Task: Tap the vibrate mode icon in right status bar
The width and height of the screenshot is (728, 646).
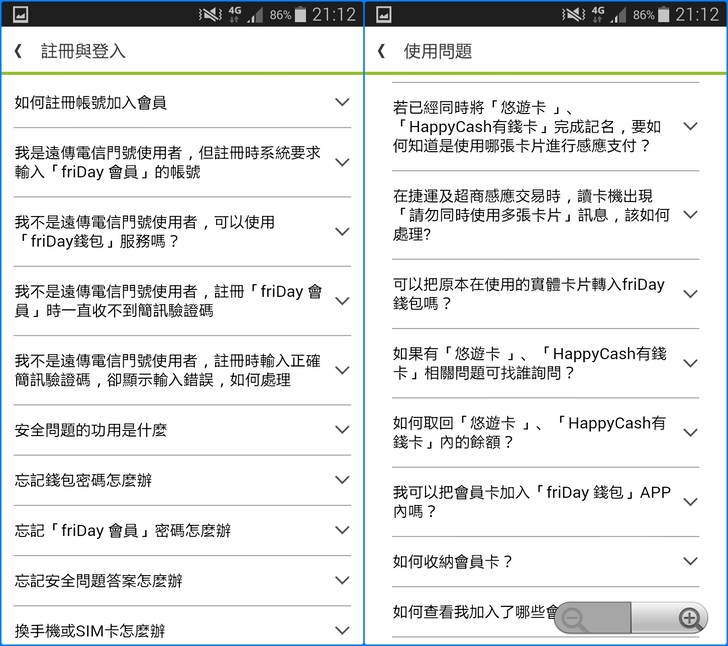Action: click(x=573, y=14)
